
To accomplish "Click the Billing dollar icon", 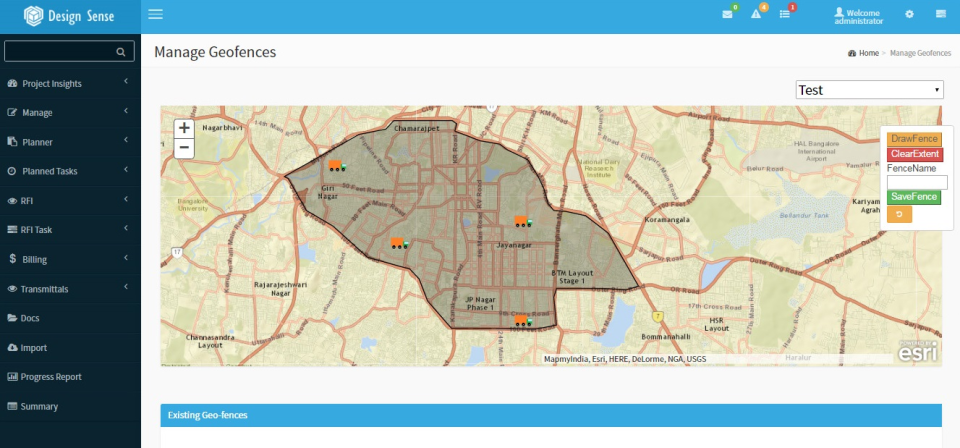I will [12, 259].
